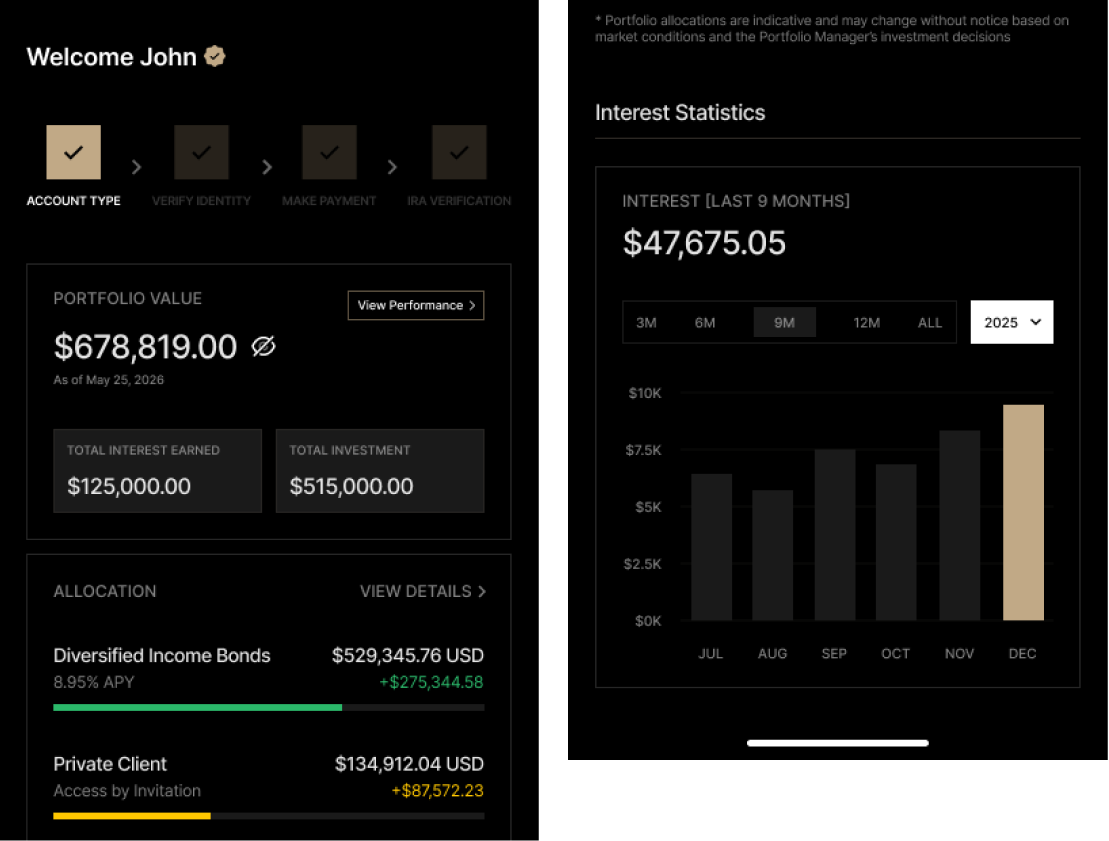Select the JUL bar in interest chart

pyautogui.click(x=712, y=547)
